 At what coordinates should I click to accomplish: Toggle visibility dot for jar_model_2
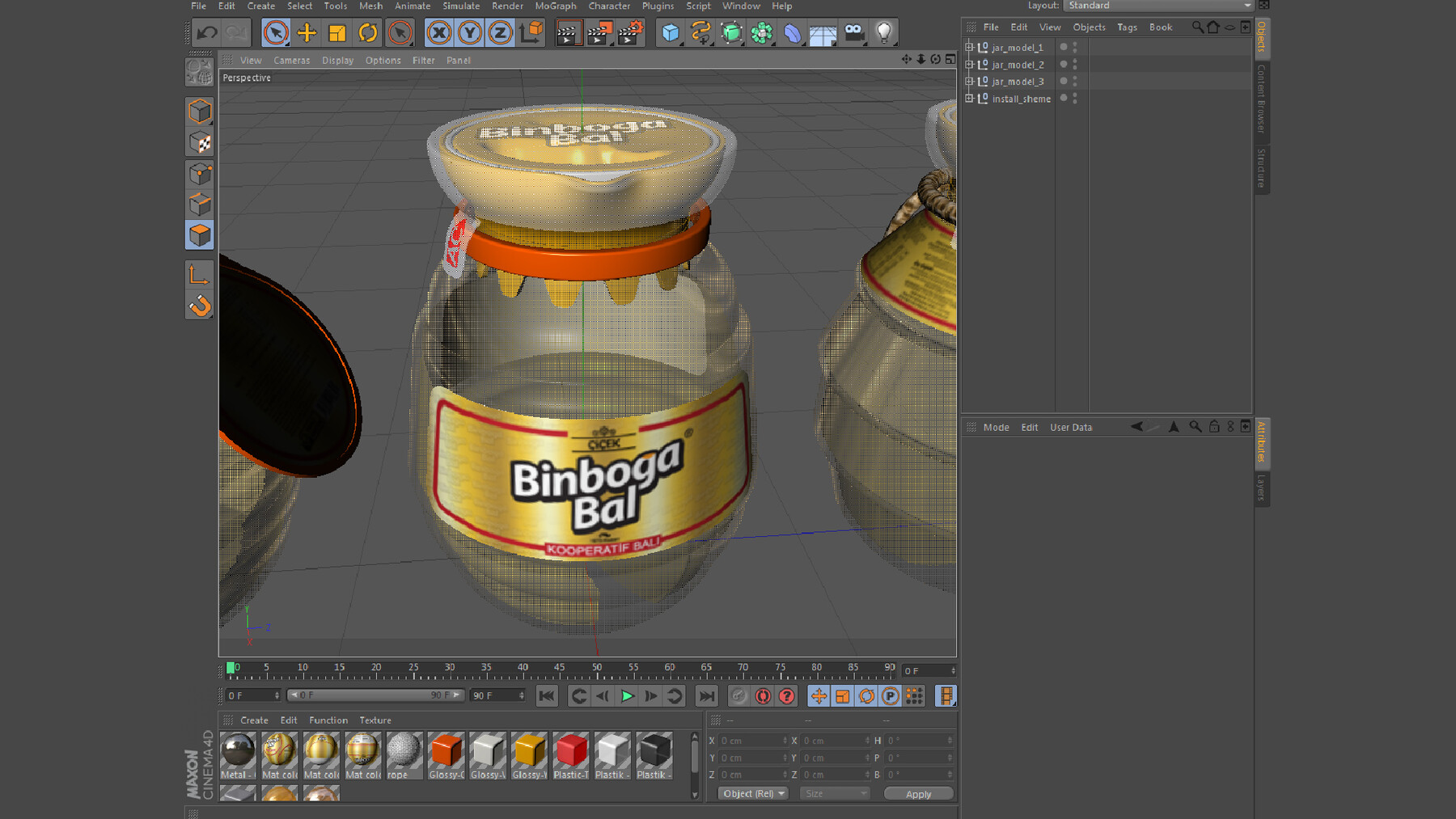tap(1062, 64)
